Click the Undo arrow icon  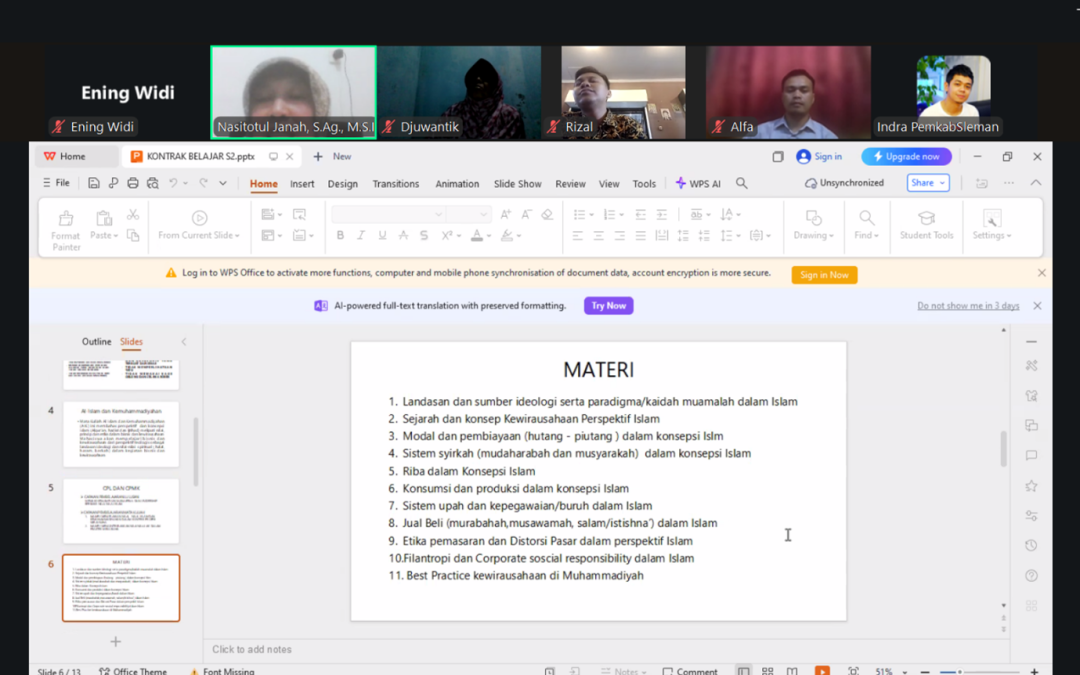pyautogui.click(x=174, y=183)
